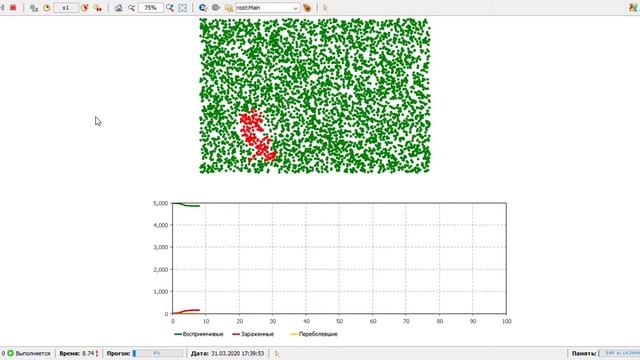
Task: Click the home/navigate to view area icon
Action: pos(118,8)
